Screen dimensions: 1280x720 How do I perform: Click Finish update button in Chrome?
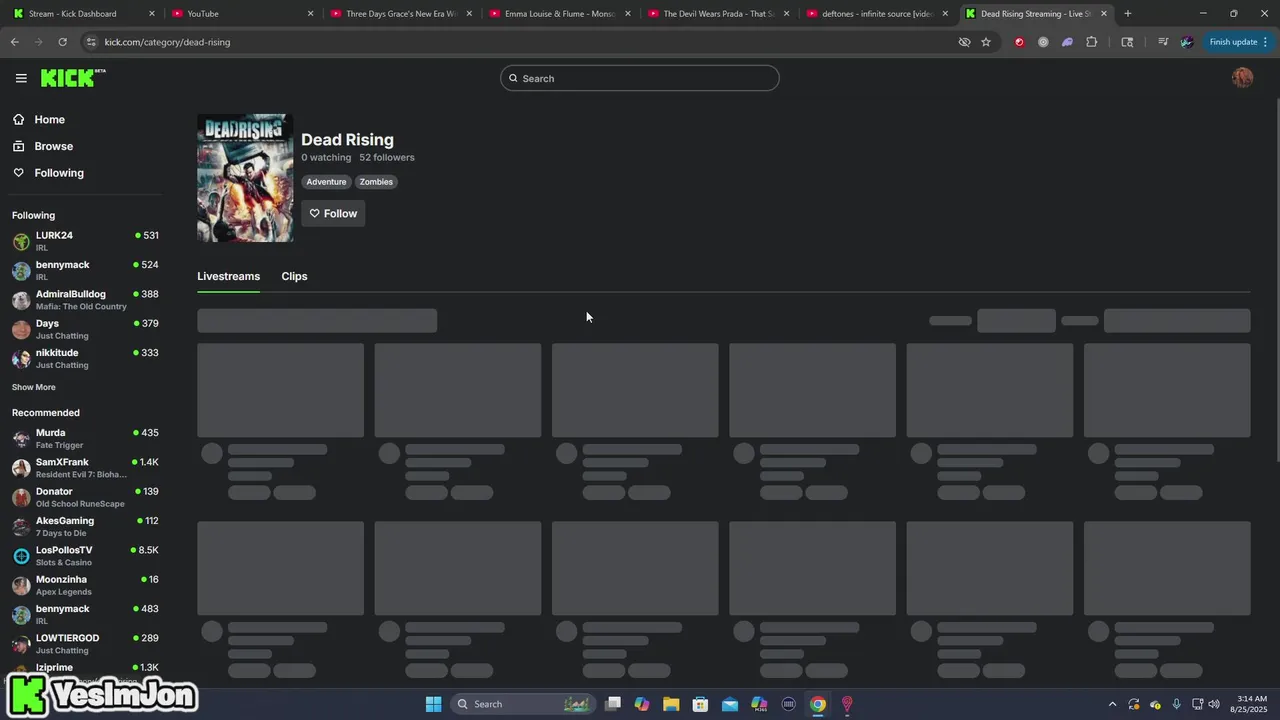(x=1233, y=42)
